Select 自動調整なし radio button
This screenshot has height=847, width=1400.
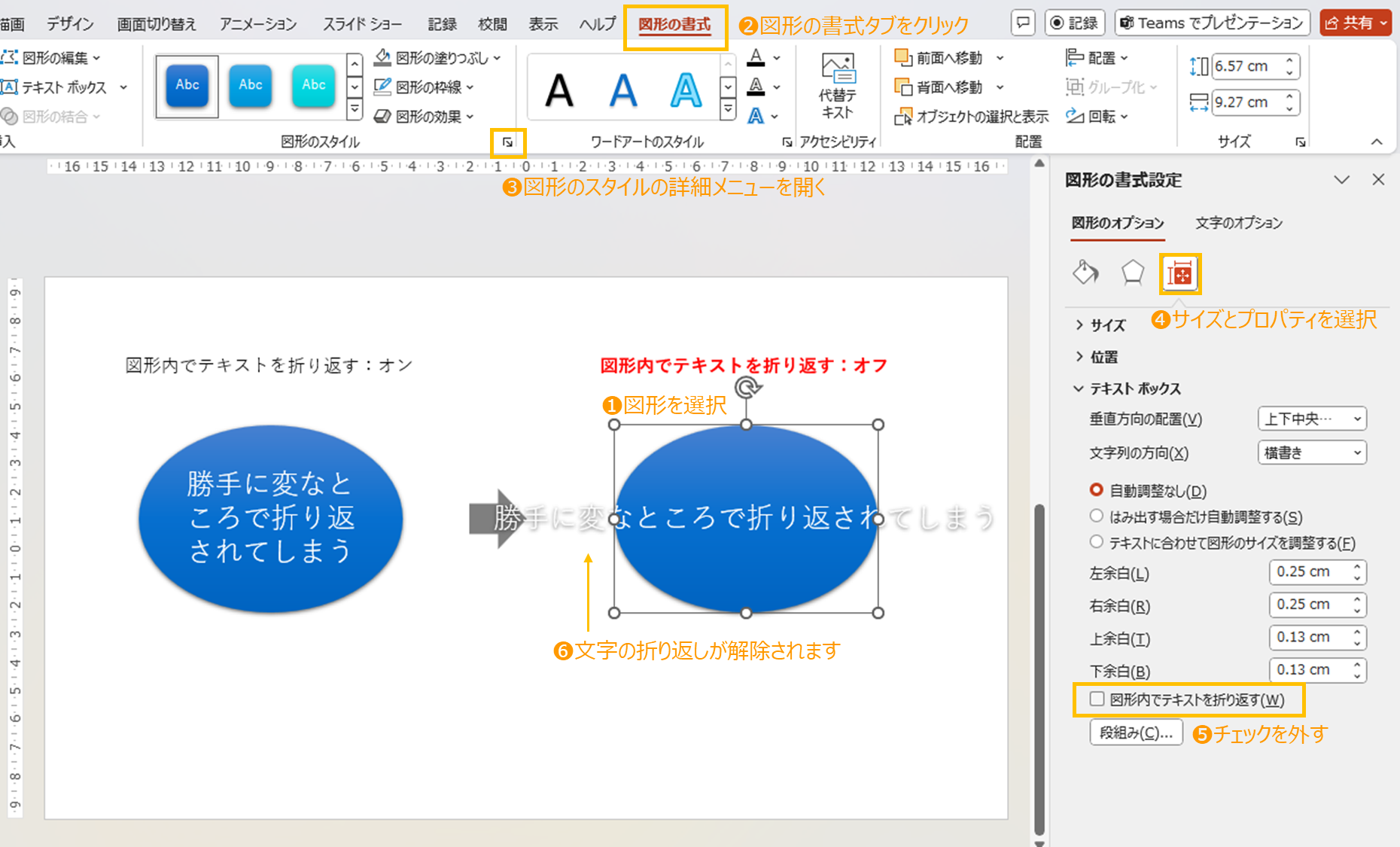point(1097,490)
